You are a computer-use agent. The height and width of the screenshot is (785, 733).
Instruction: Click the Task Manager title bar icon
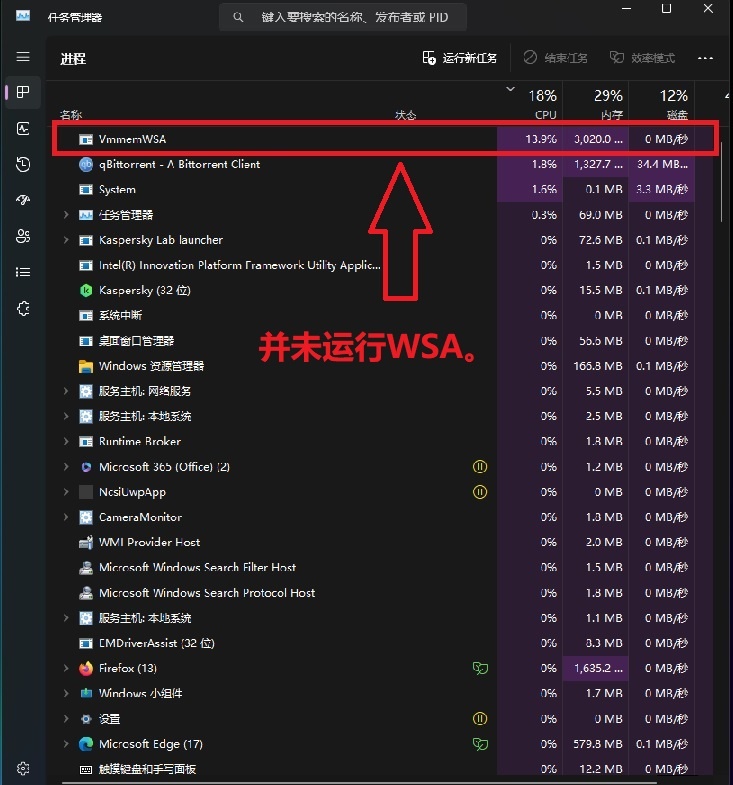23,16
